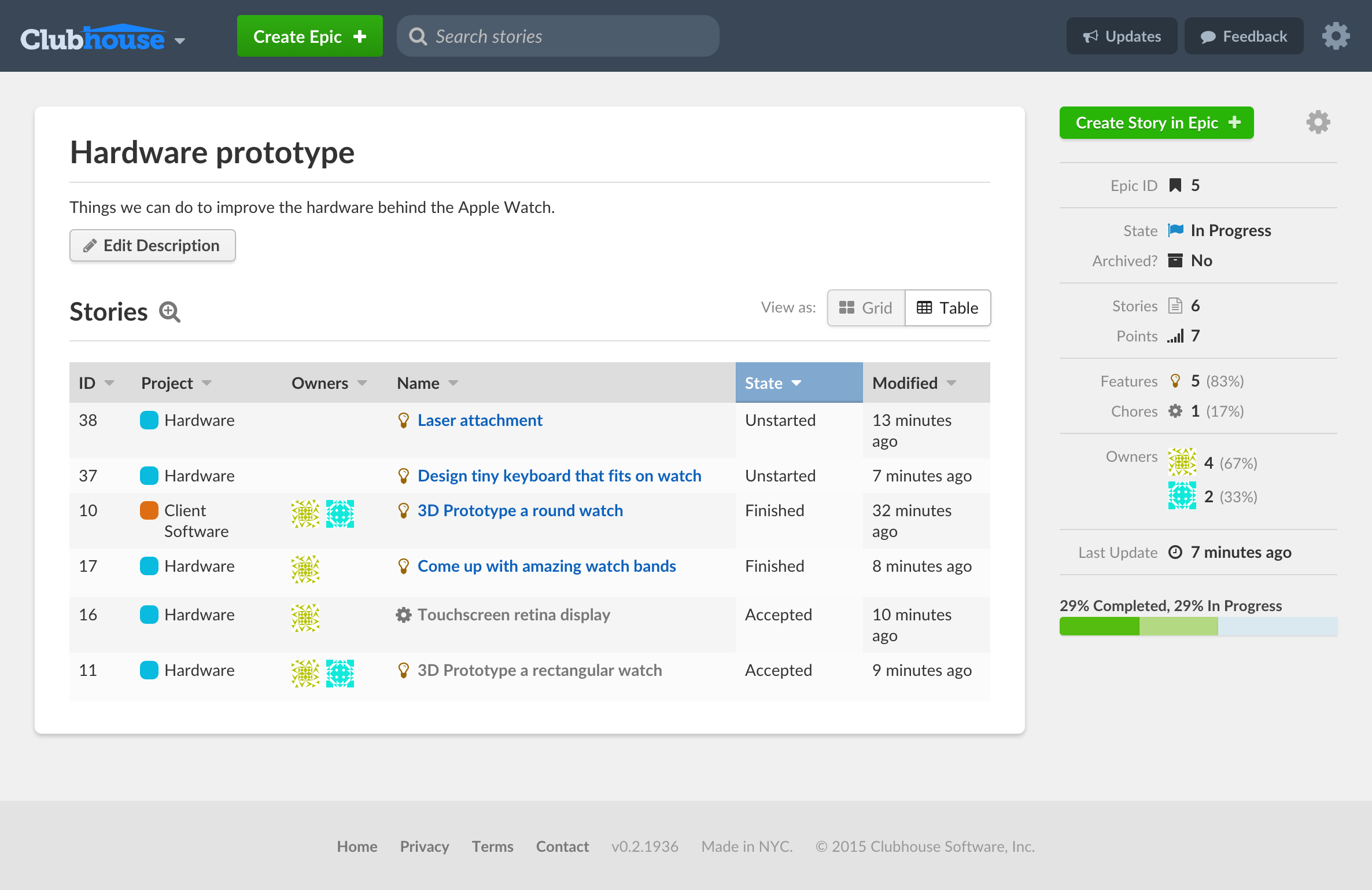
Task: Open the Feedback menu
Action: click(x=1244, y=36)
